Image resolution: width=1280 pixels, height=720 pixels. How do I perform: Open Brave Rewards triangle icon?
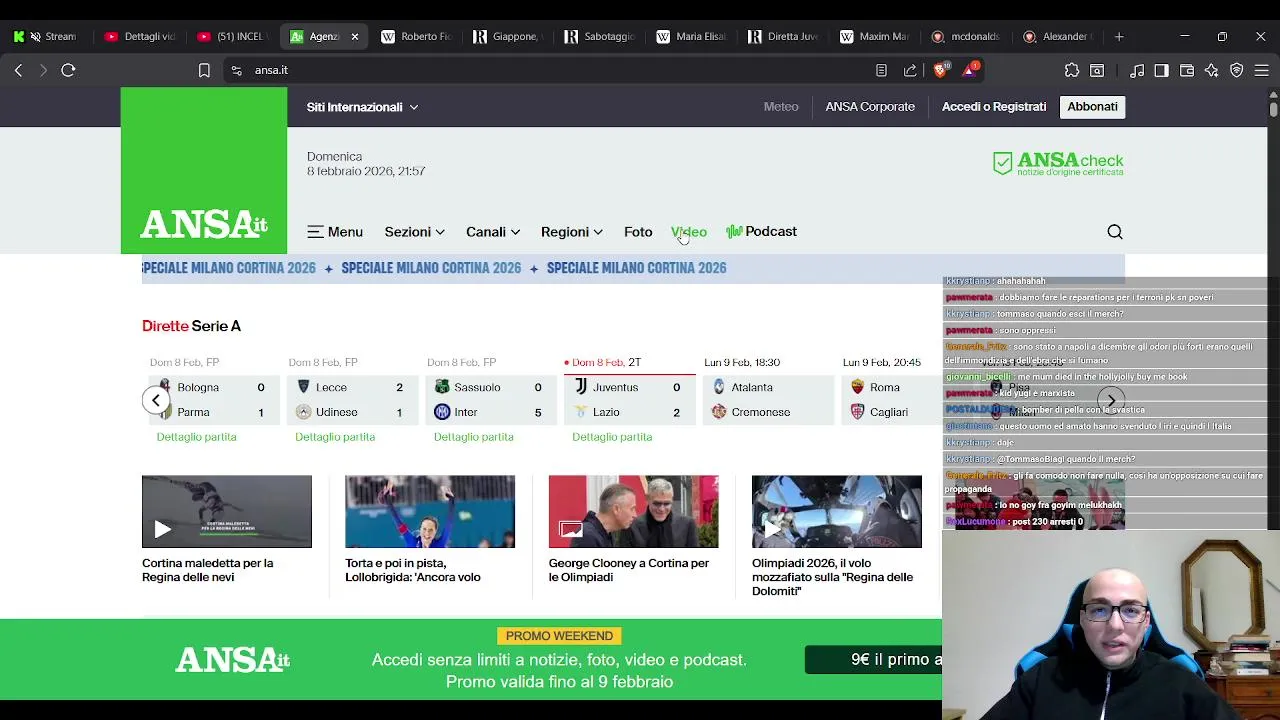[969, 70]
